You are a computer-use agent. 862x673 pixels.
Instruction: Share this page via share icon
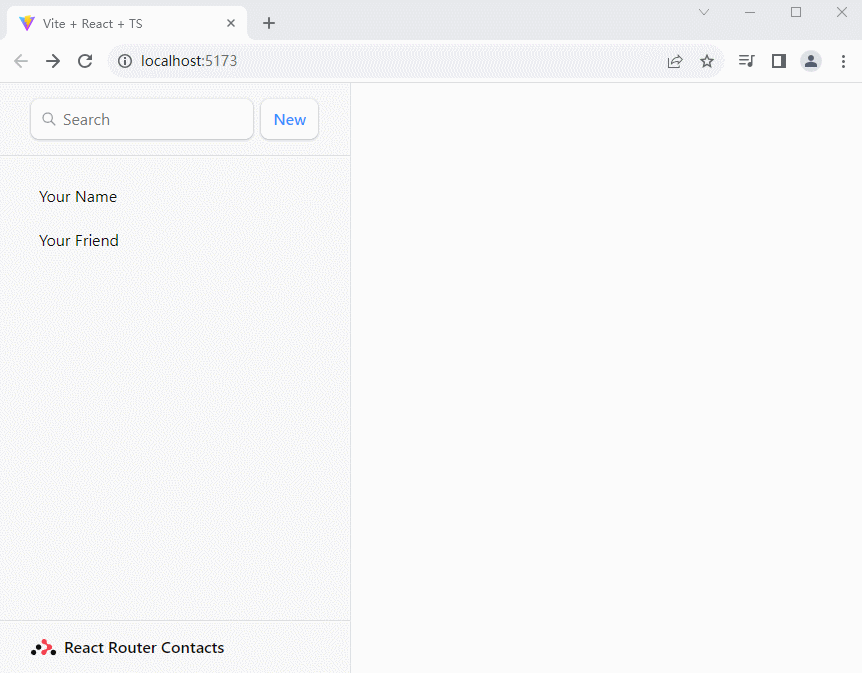[x=675, y=61]
